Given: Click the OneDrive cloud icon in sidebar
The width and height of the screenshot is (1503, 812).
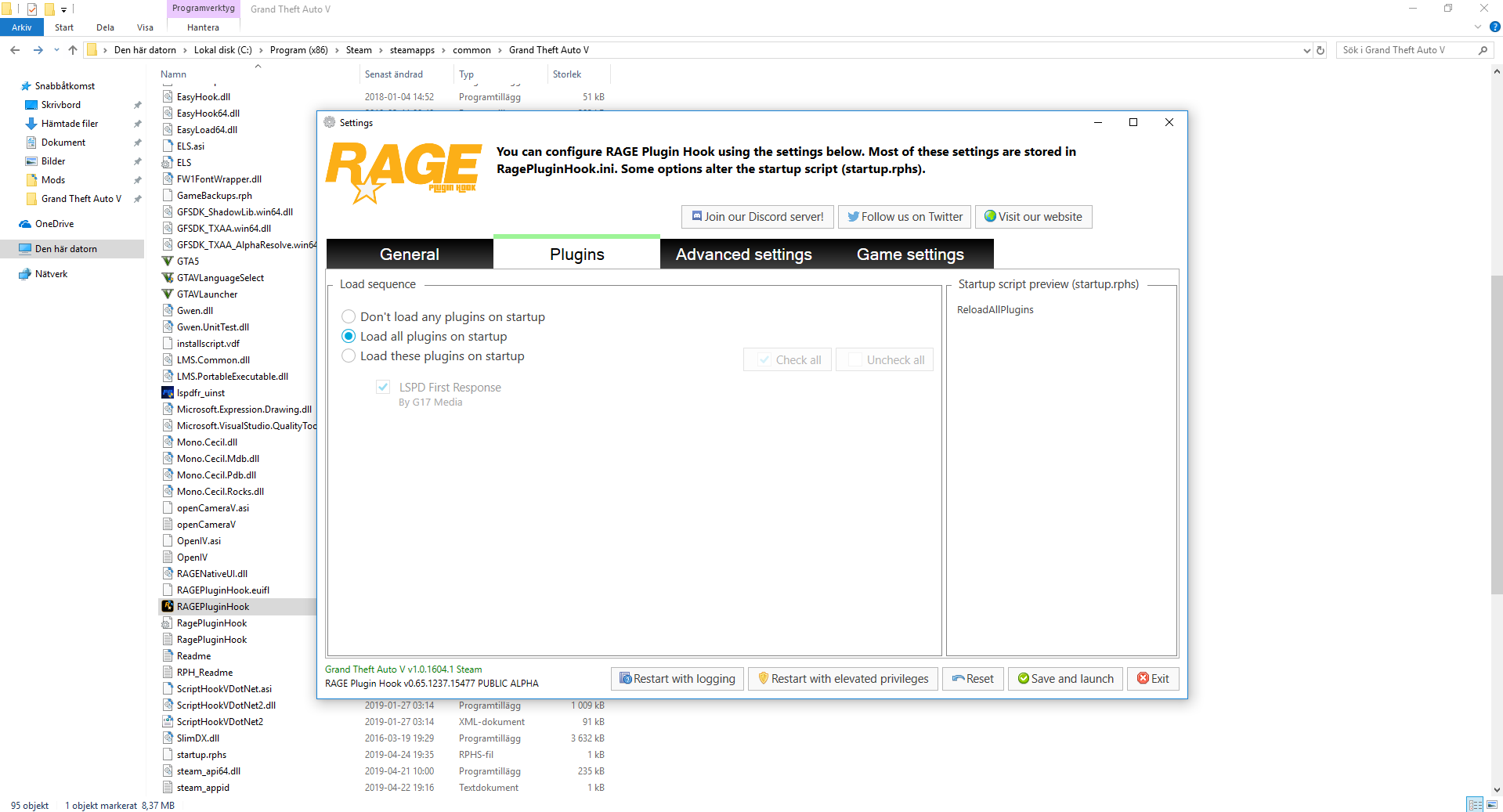Looking at the screenshot, I should 25,224.
